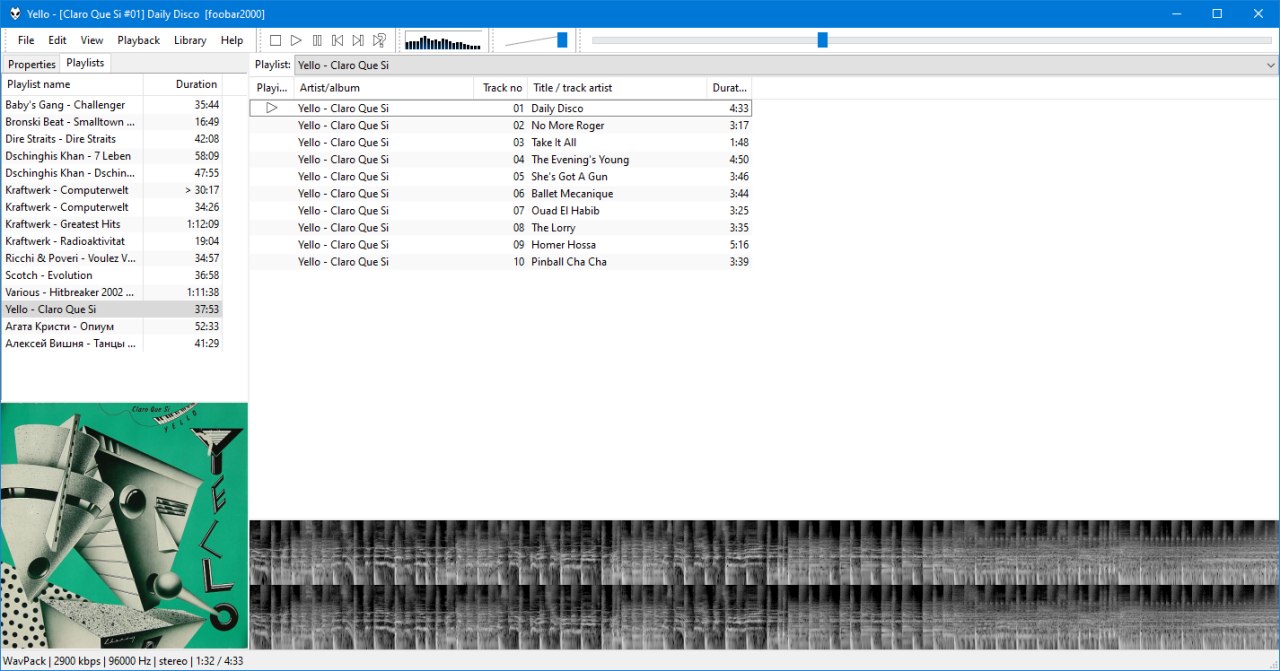This screenshot has width=1280, height=671.
Task: Select Kraftwerk - Greatest Hits playlist
Action: tap(112, 224)
